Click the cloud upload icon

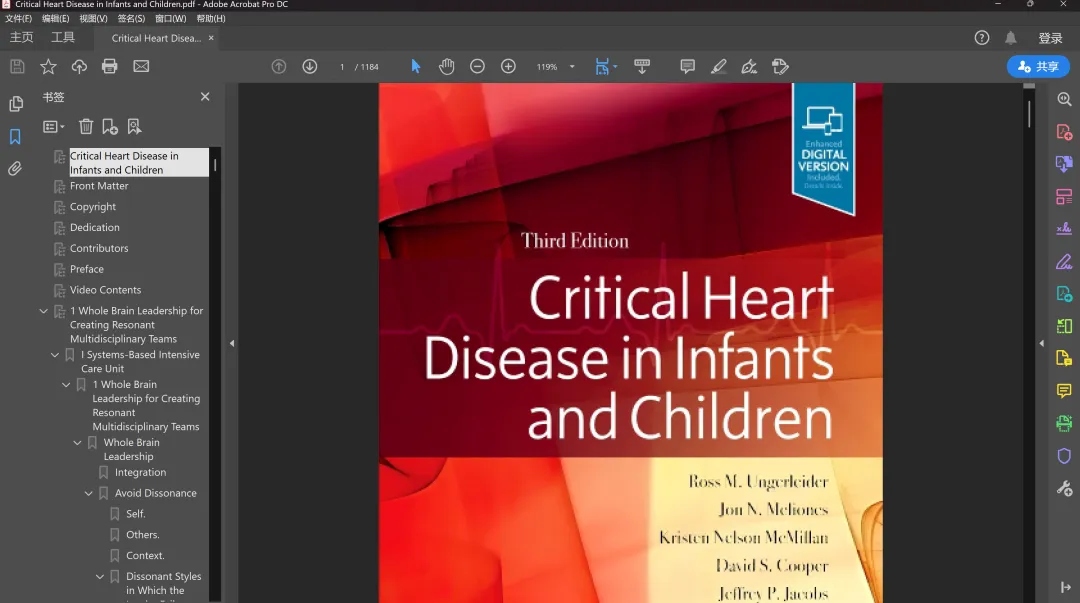click(x=79, y=66)
